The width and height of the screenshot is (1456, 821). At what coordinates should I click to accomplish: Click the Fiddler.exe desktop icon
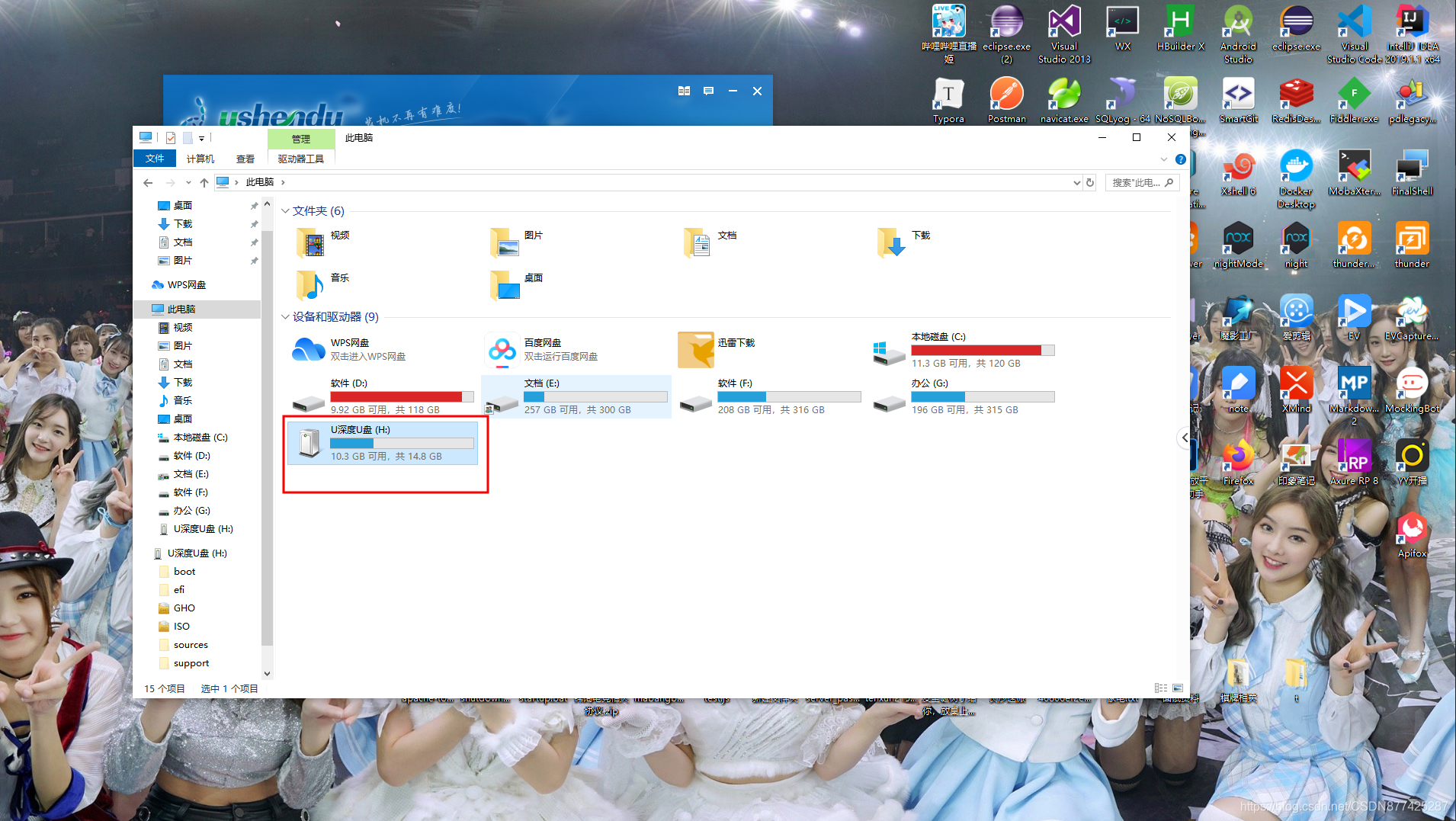point(1354,100)
